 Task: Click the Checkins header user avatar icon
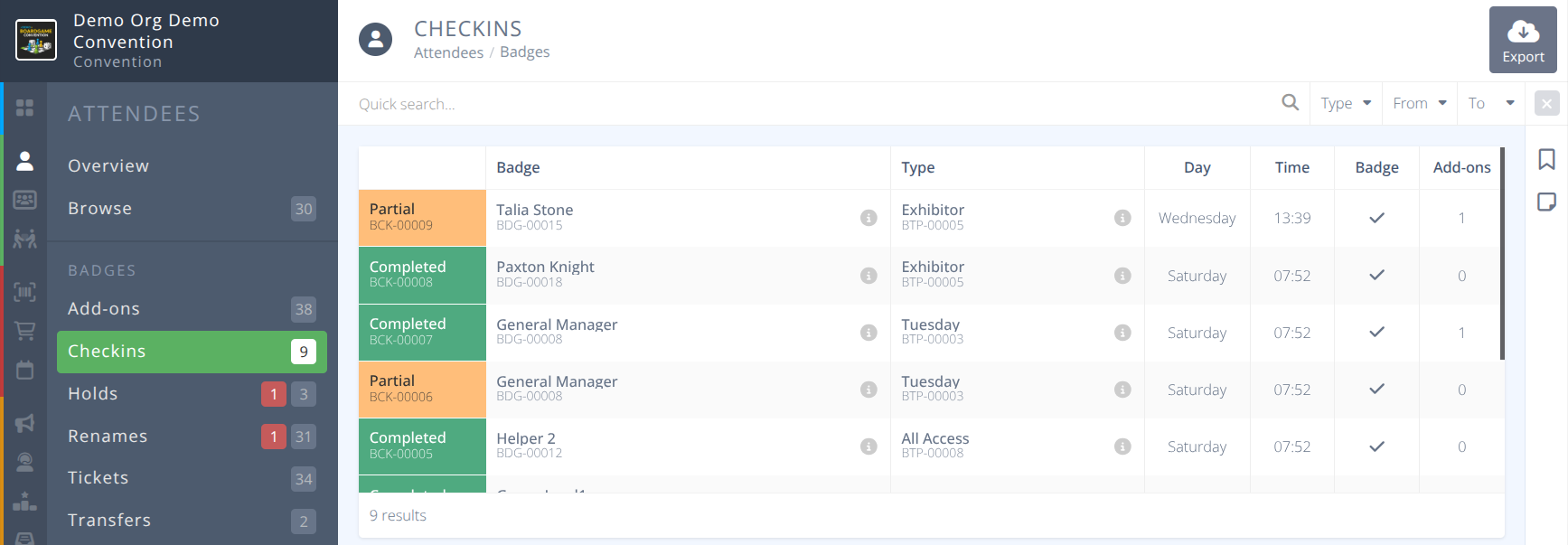tap(376, 40)
